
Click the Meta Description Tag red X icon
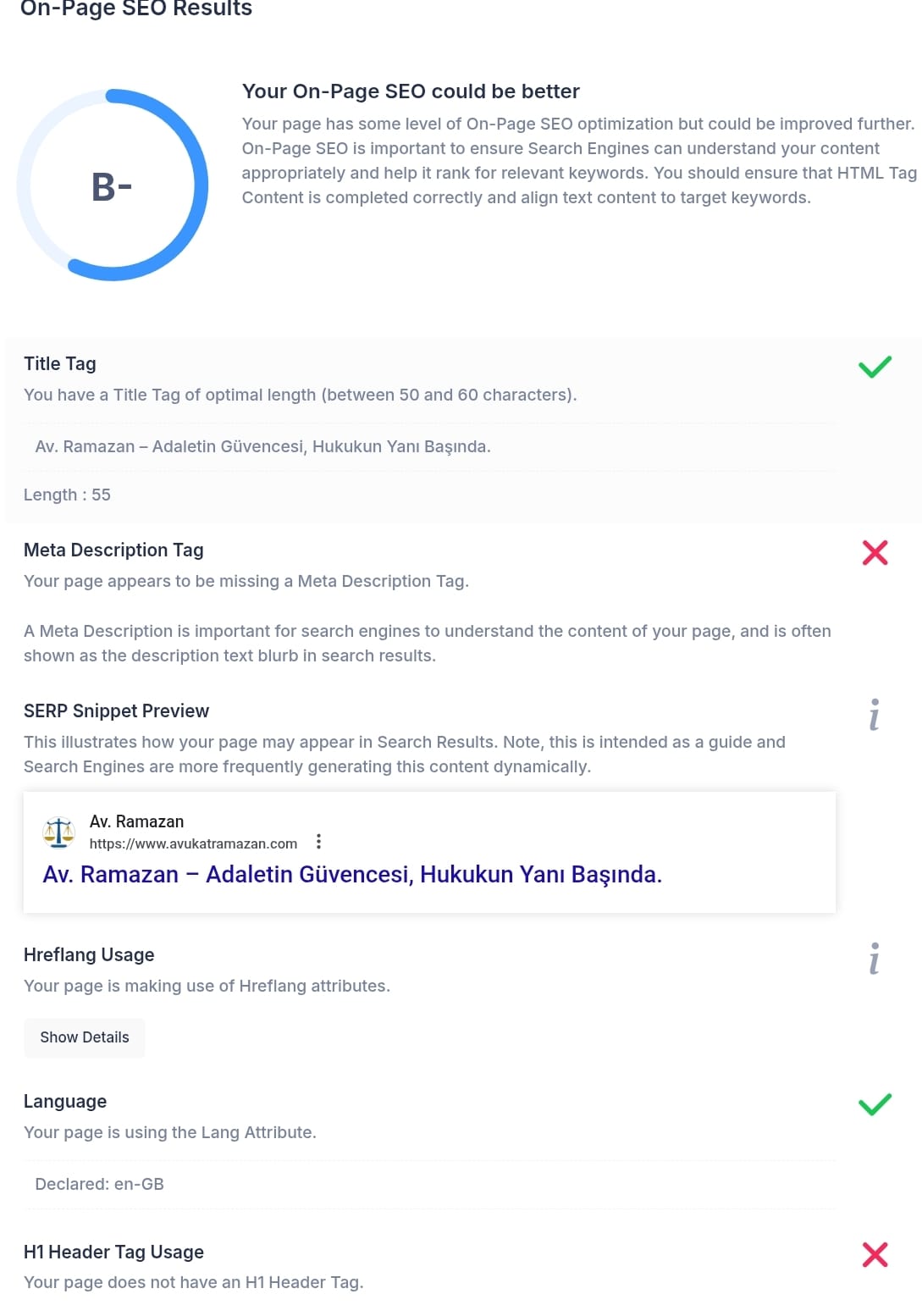click(x=875, y=553)
